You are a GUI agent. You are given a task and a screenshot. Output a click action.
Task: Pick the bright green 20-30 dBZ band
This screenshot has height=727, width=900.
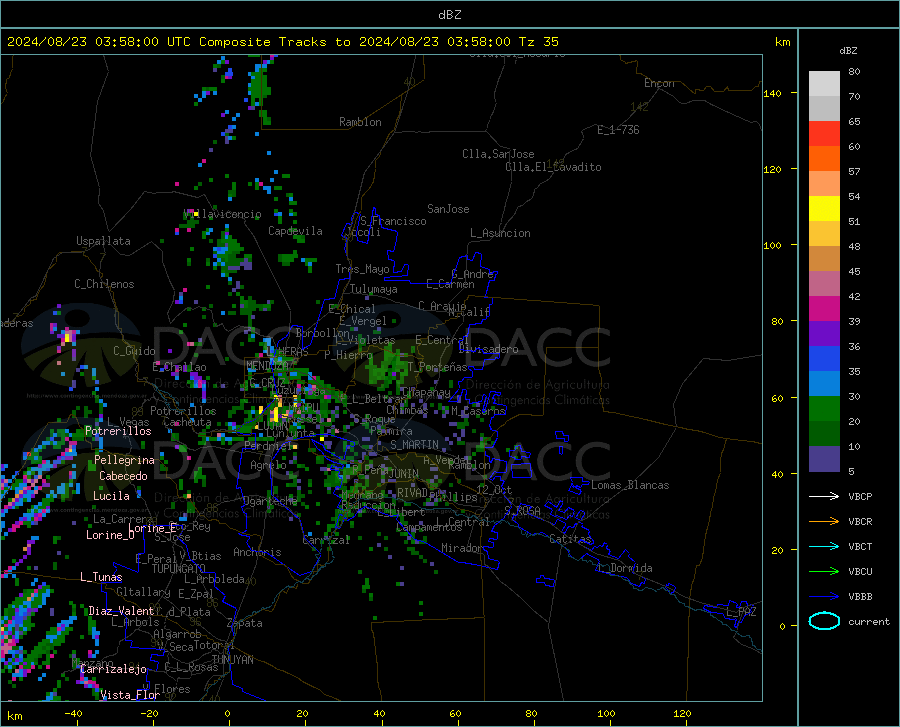pyautogui.click(x=824, y=409)
